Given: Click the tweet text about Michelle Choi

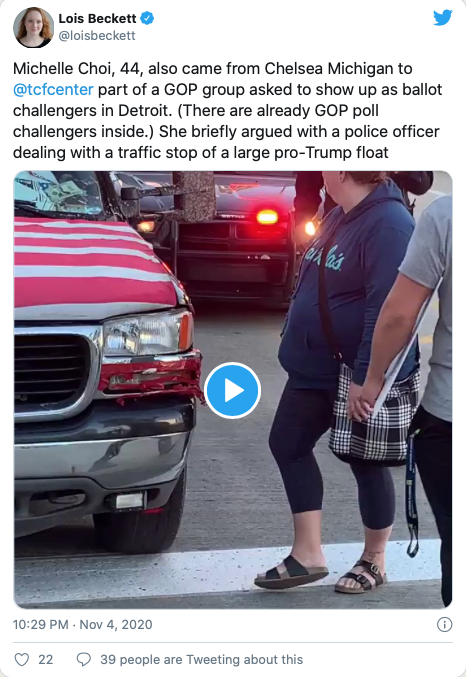Looking at the screenshot, I should (228, 110).
